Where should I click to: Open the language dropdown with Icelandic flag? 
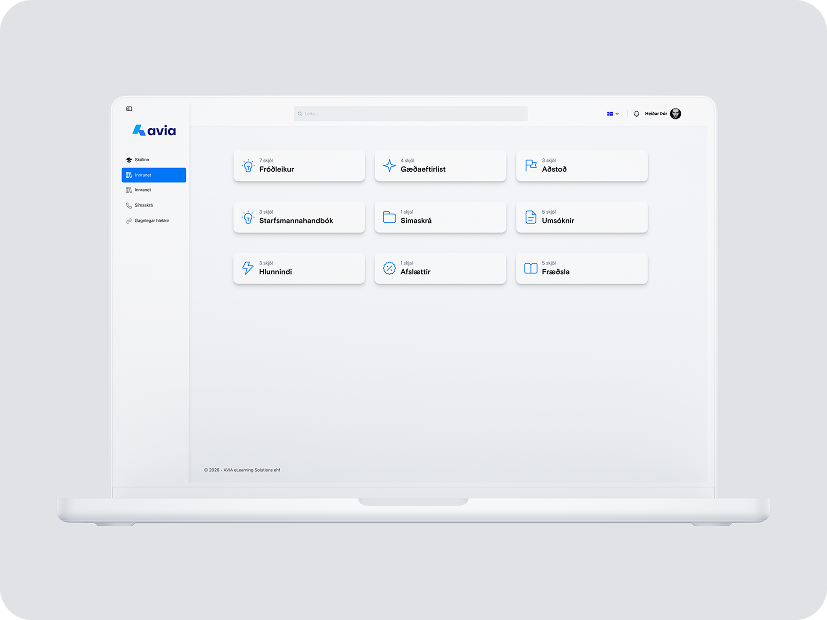click(613, 114)
